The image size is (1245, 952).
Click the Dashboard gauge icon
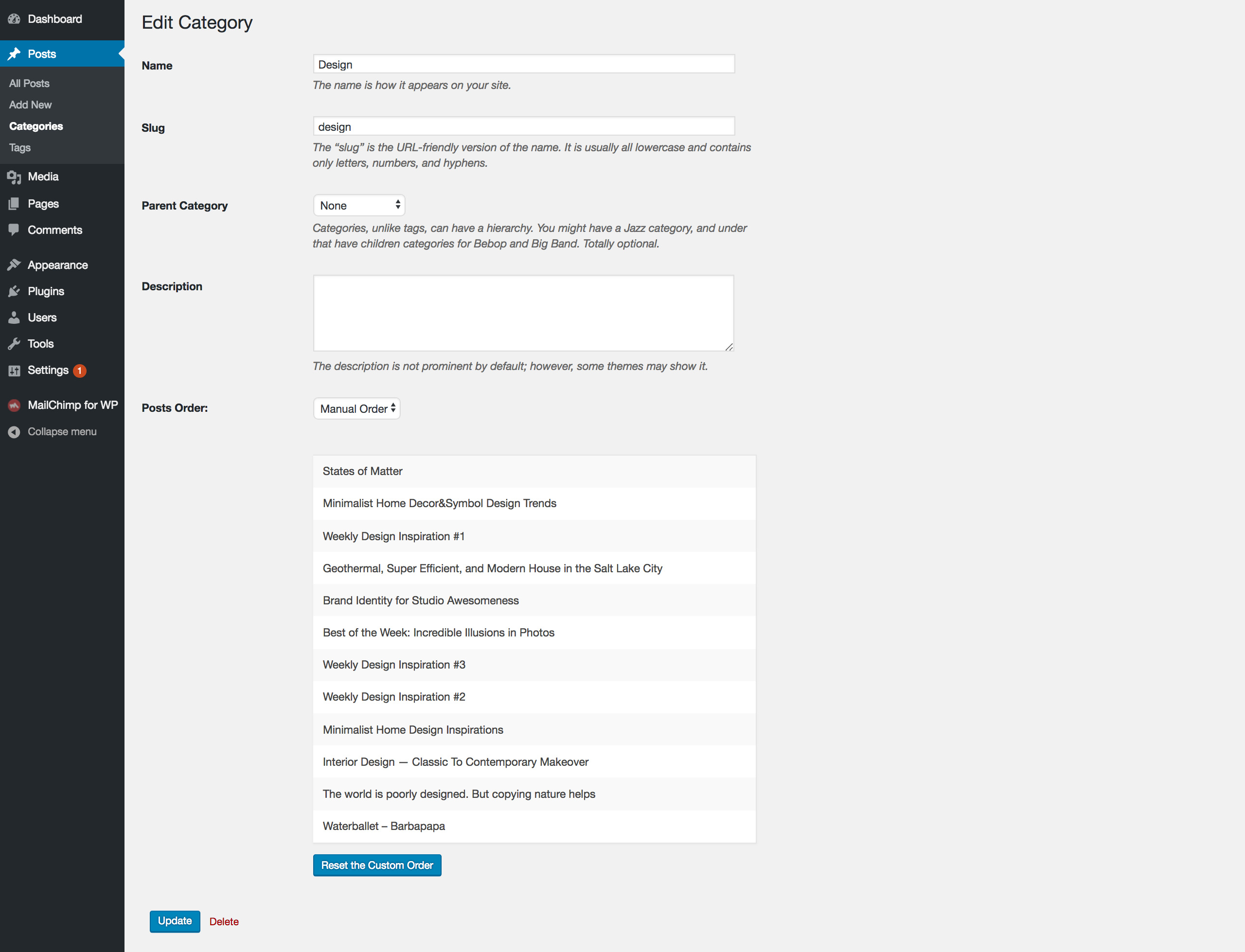click(14, 19)
